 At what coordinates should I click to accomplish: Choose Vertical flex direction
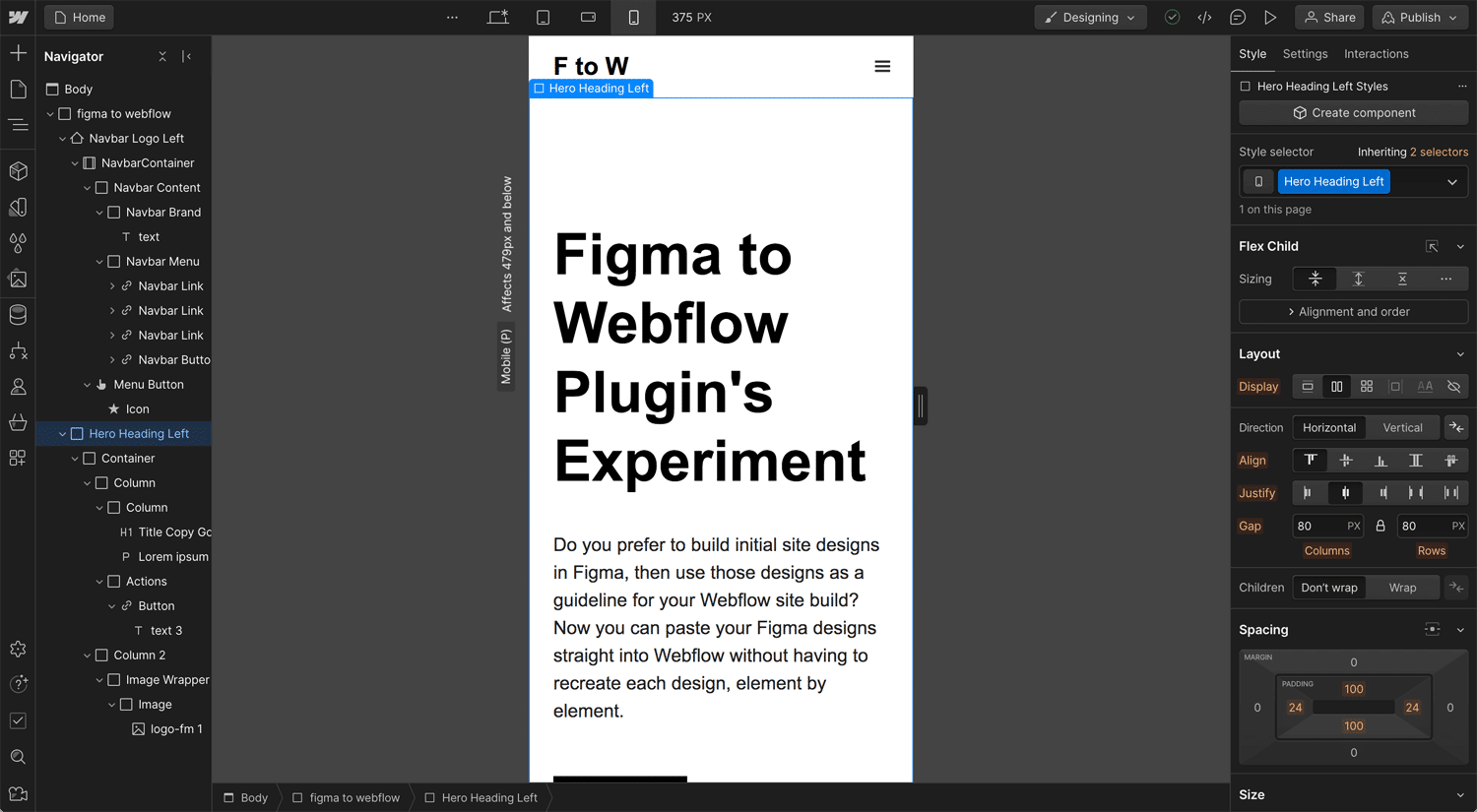[x=1402, y=427]
